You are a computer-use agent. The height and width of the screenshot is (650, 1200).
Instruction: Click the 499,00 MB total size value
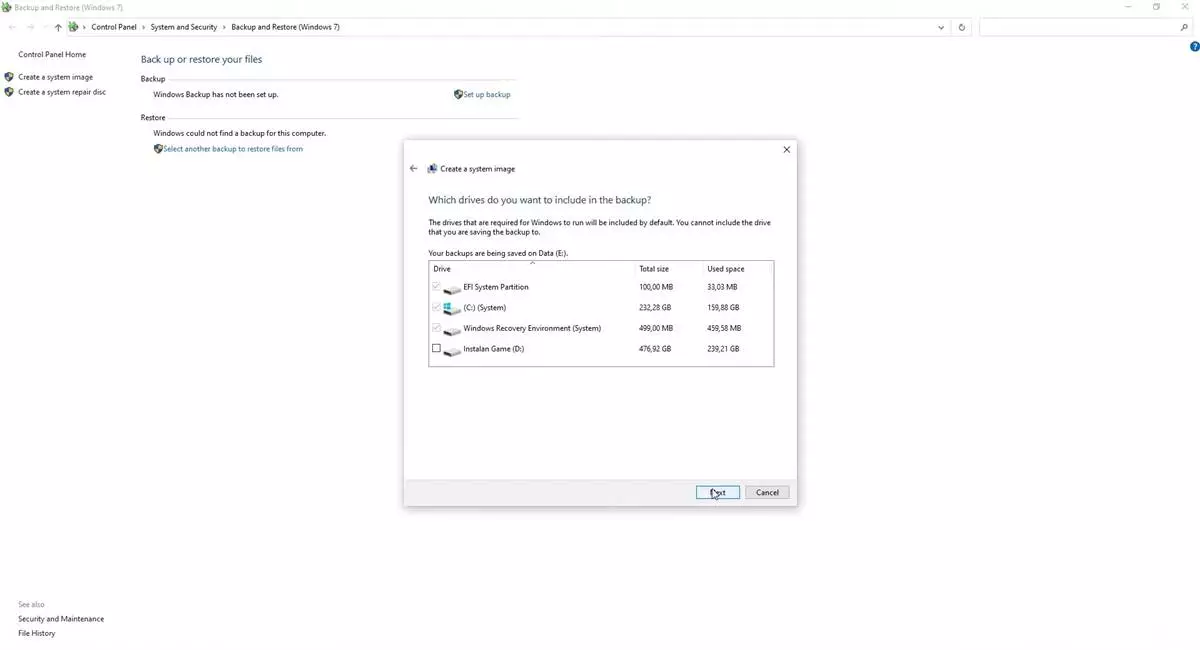click(656, 328)
